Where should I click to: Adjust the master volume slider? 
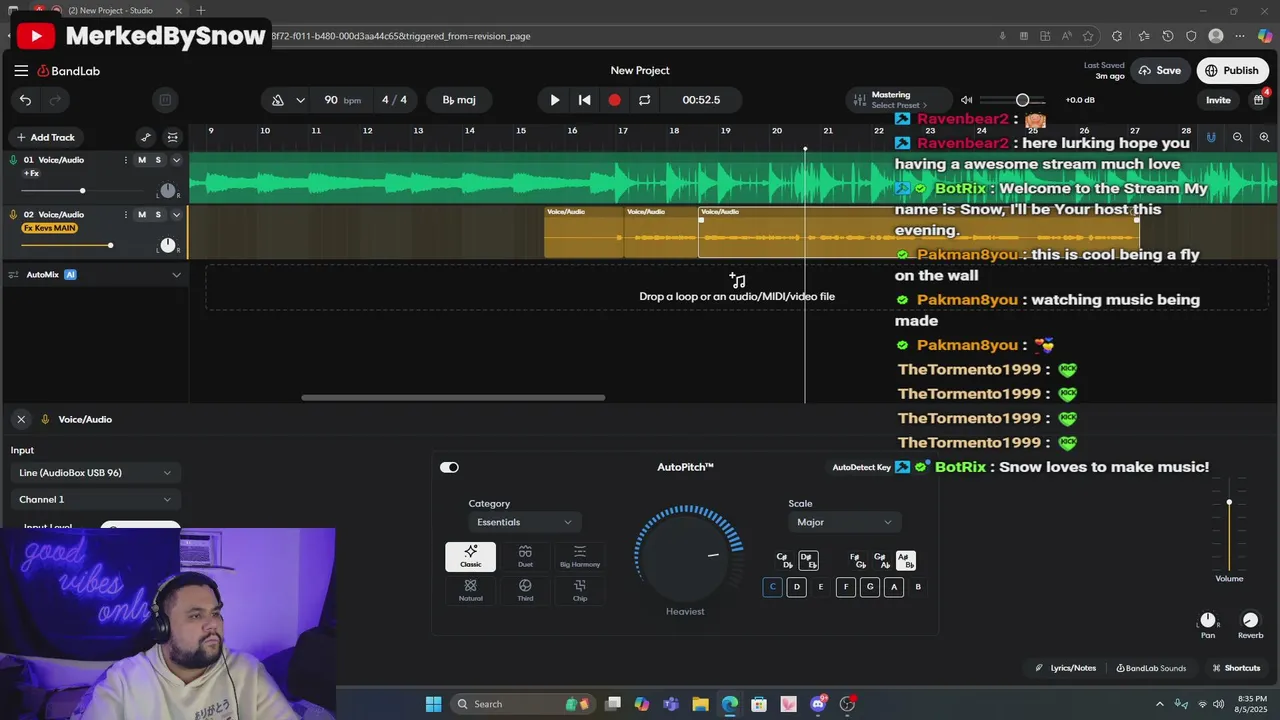pyautogui.click(x=1013, y=100)
